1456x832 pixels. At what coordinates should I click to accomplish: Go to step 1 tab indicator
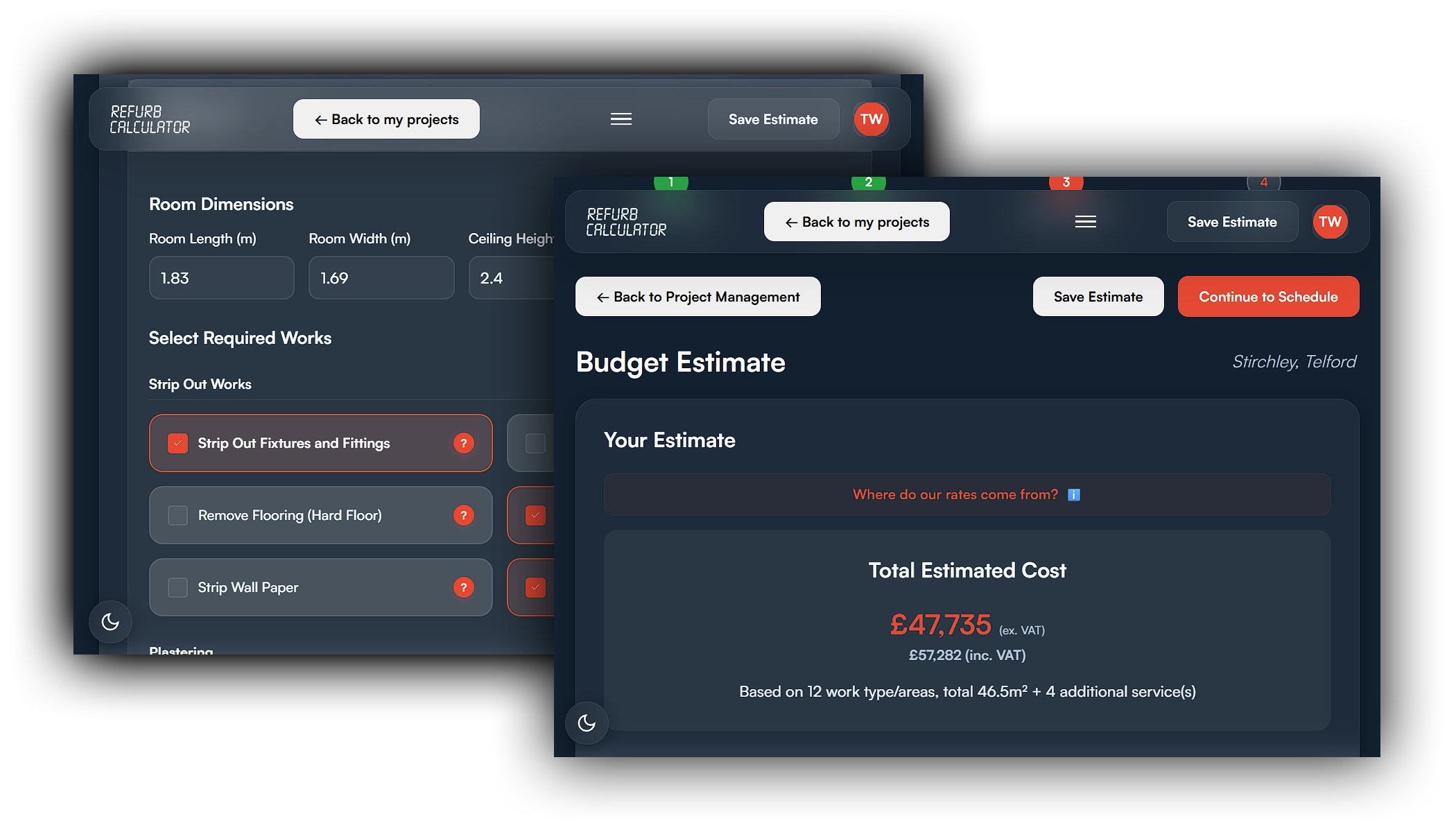pyautogui.click(x=670, y=183)
